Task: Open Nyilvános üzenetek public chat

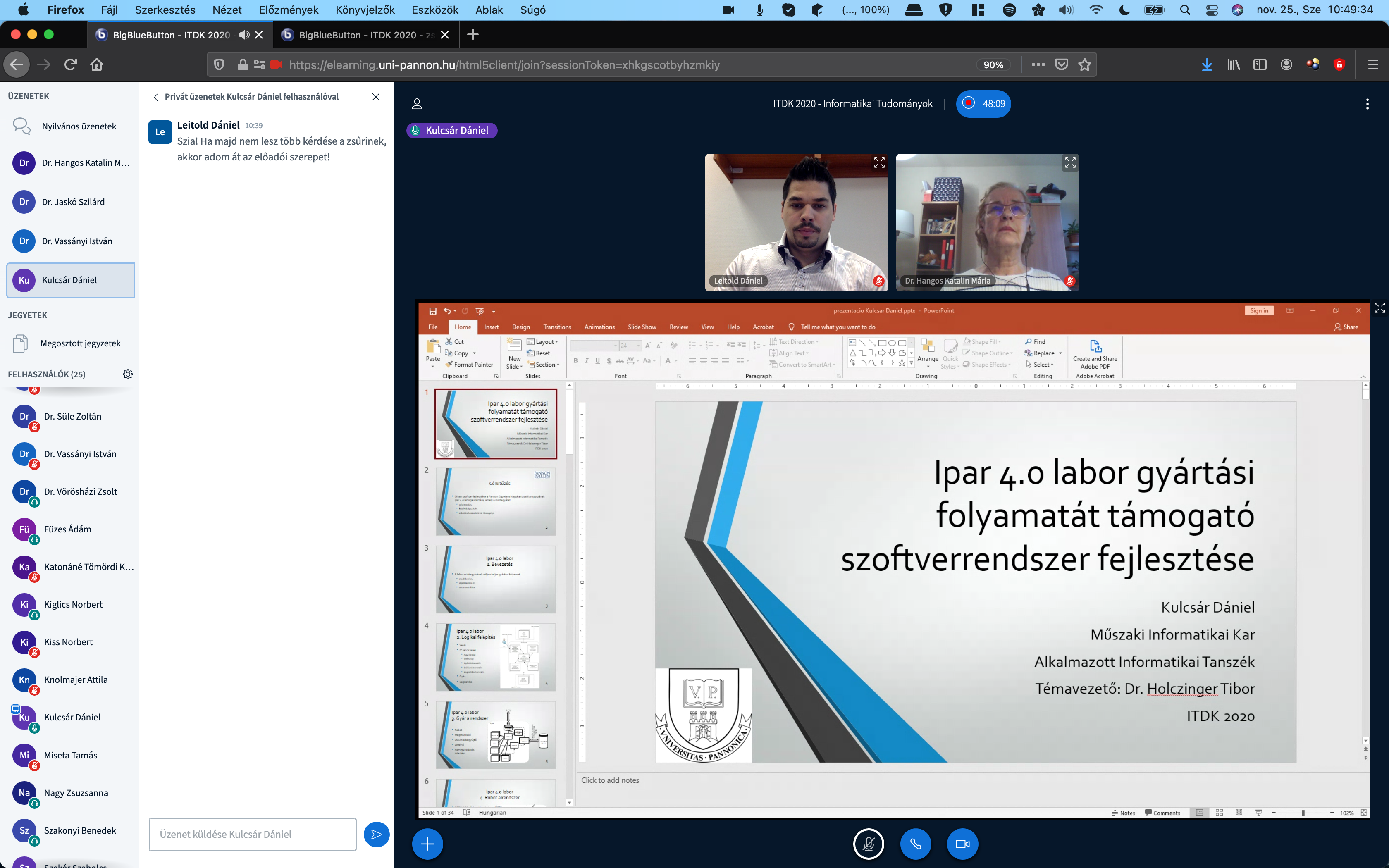Action: (79, 126)
